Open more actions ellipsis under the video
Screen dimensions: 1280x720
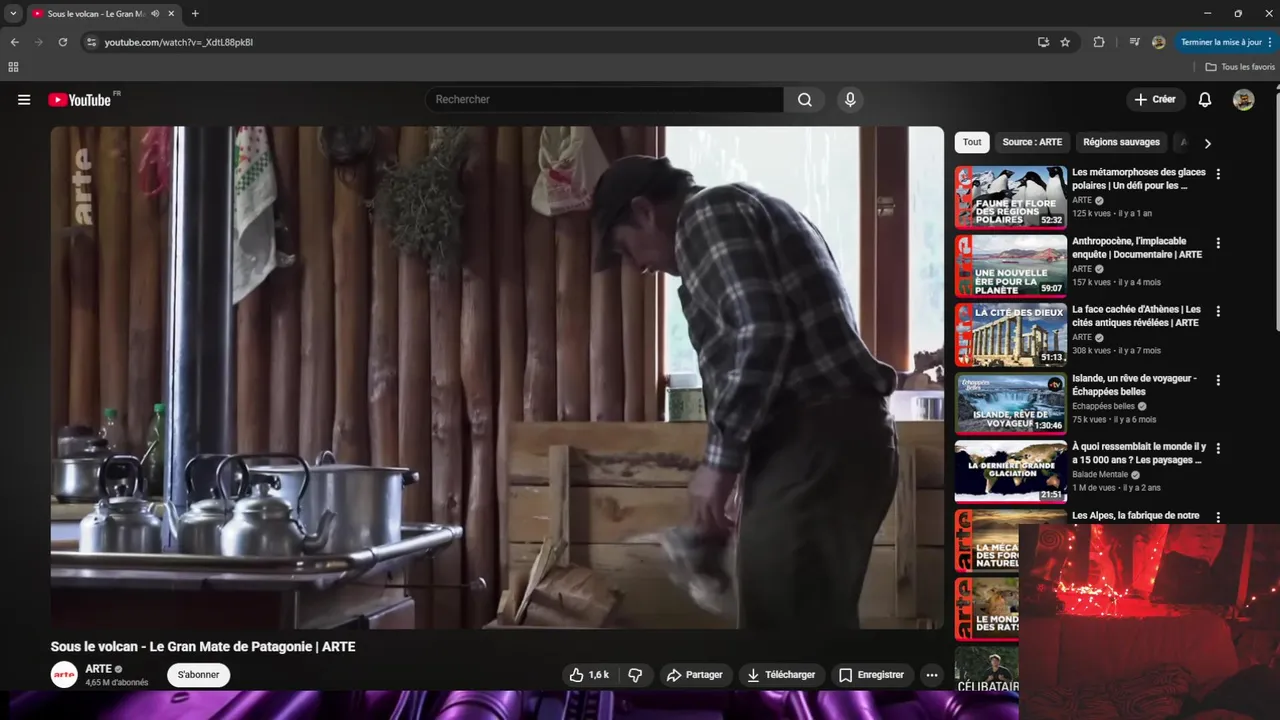click(x=932, y=675)
